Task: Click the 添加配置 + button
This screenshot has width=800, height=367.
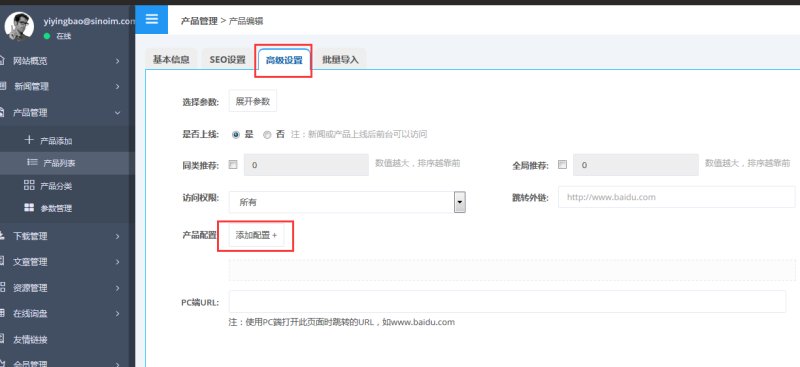Action: click(x=256, y=235)
